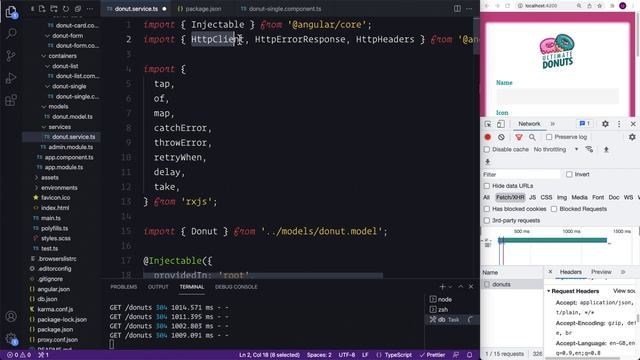Toggle the network filter funnel icon
The height and width of the screenshot is (360, 640).
pyautogui.click(x=519, y=137)
